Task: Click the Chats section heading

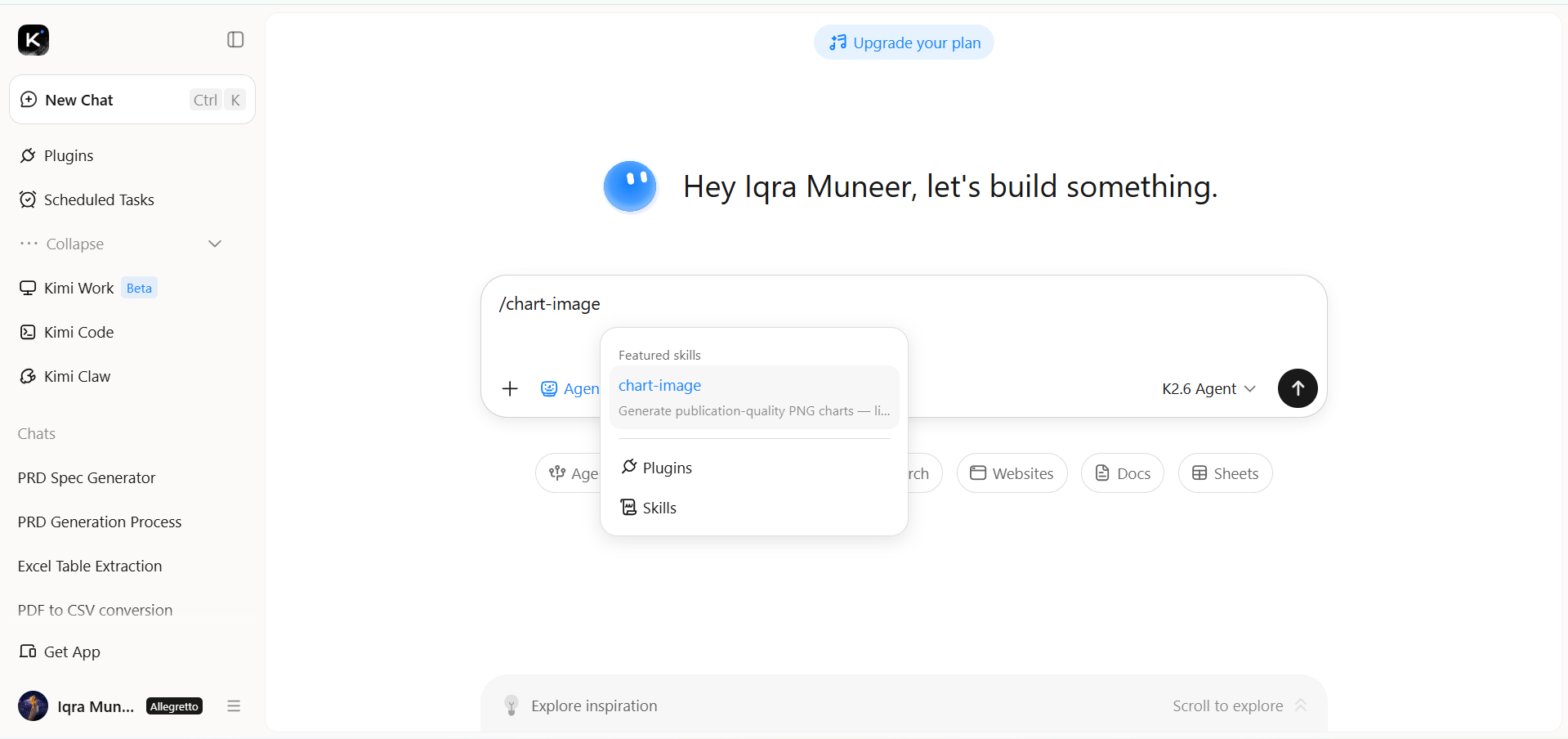Action: pyautogui.click(x=37, y=433)
